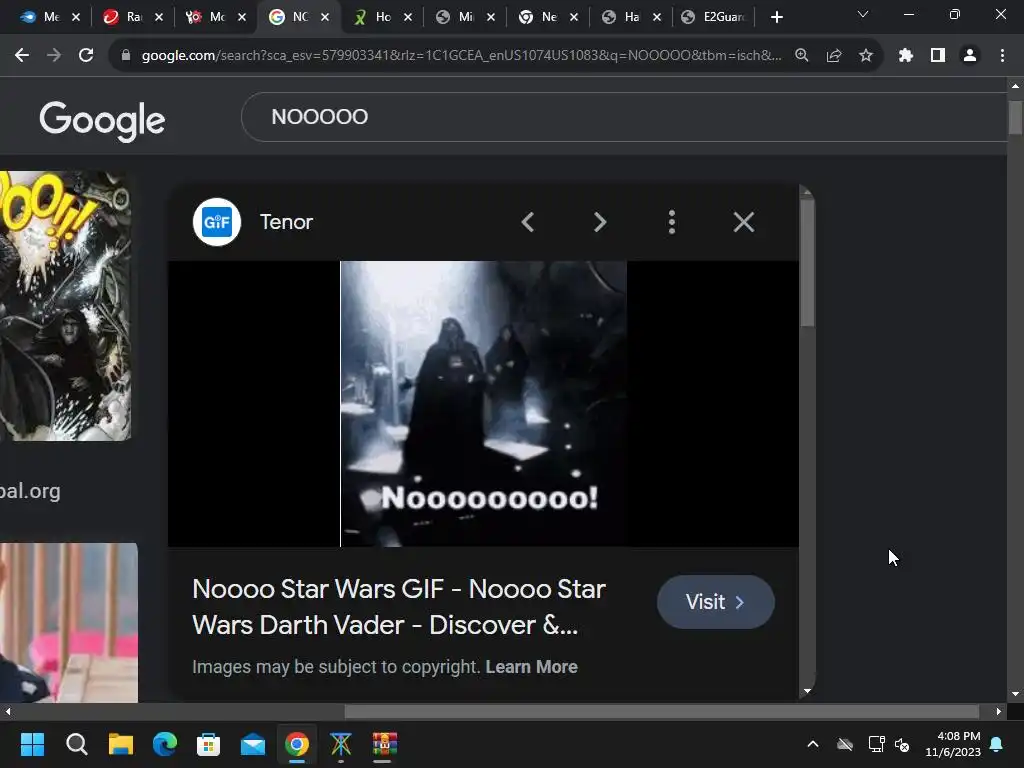Viewport: 1024px width, 768px height.
Task: Close the image preview panel
Action: [743, 222]
